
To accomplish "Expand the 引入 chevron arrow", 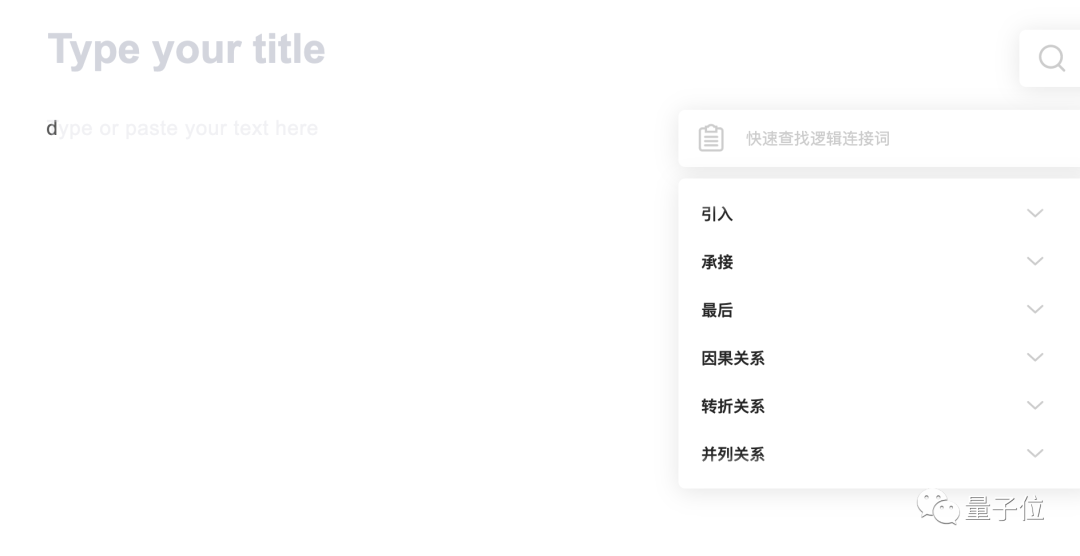I will point(1035,213).
